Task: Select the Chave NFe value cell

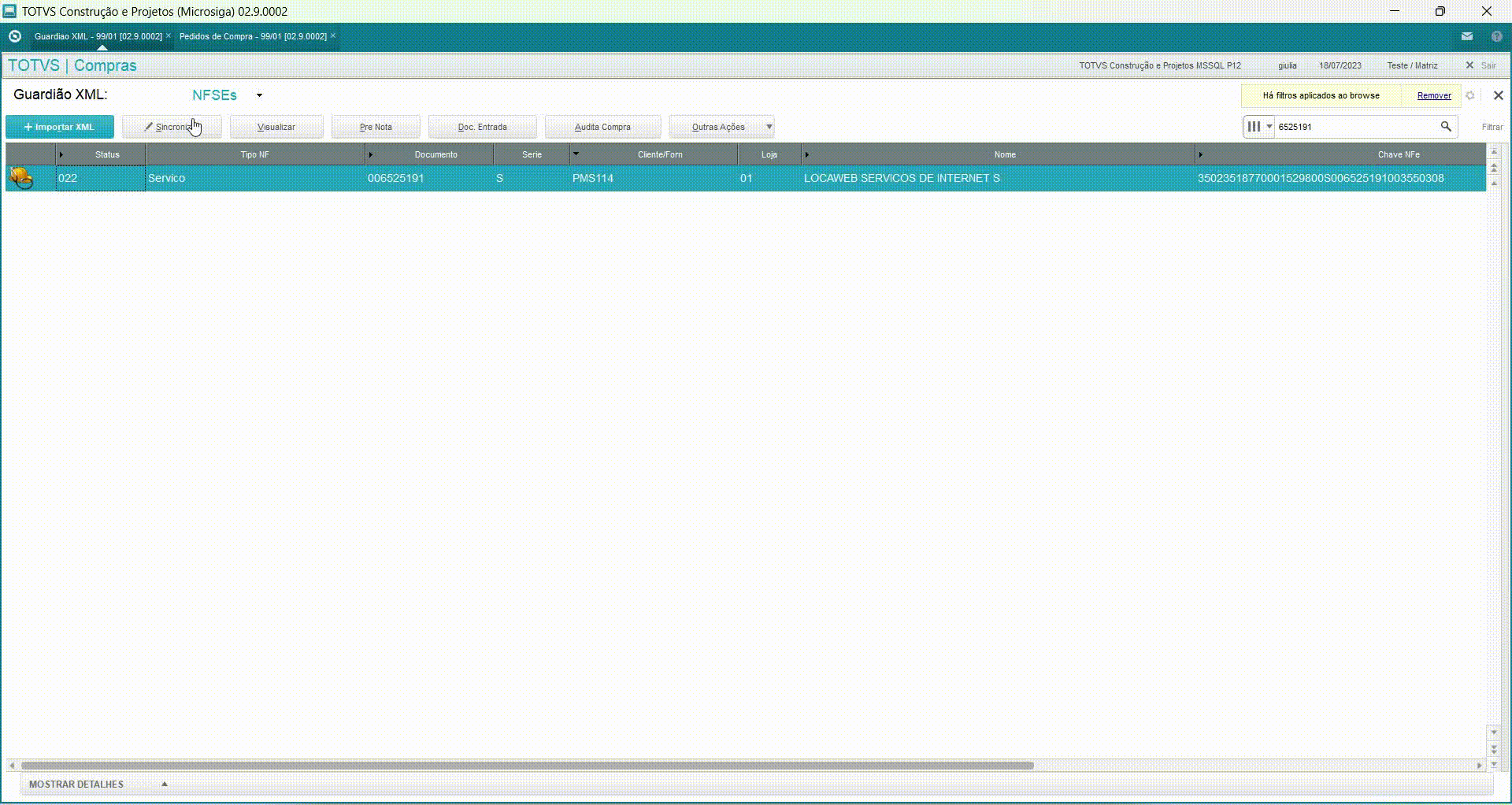Action: point(1340,178)
